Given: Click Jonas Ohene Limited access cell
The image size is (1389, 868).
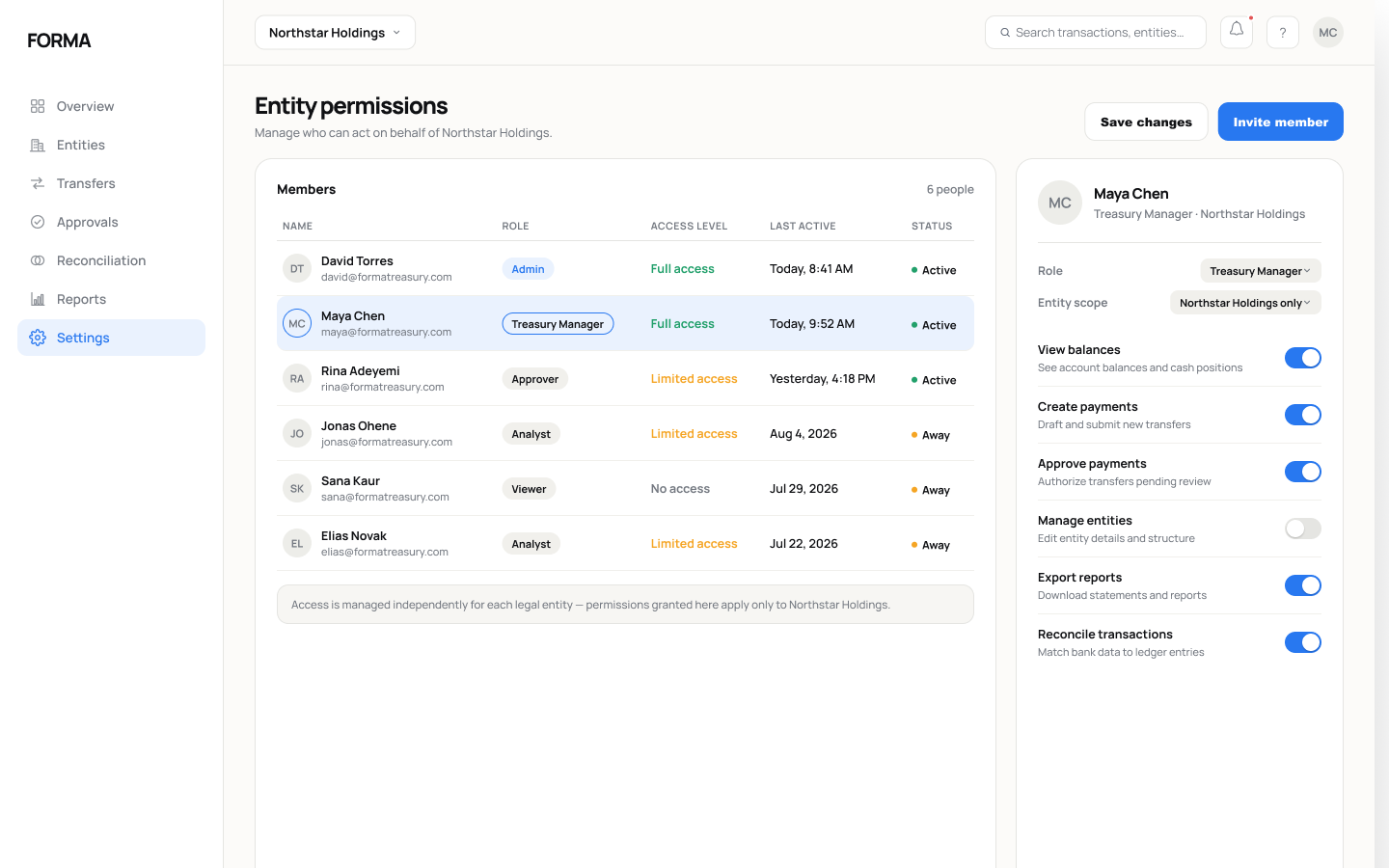Looking at the screenshot, I should 694,434.
